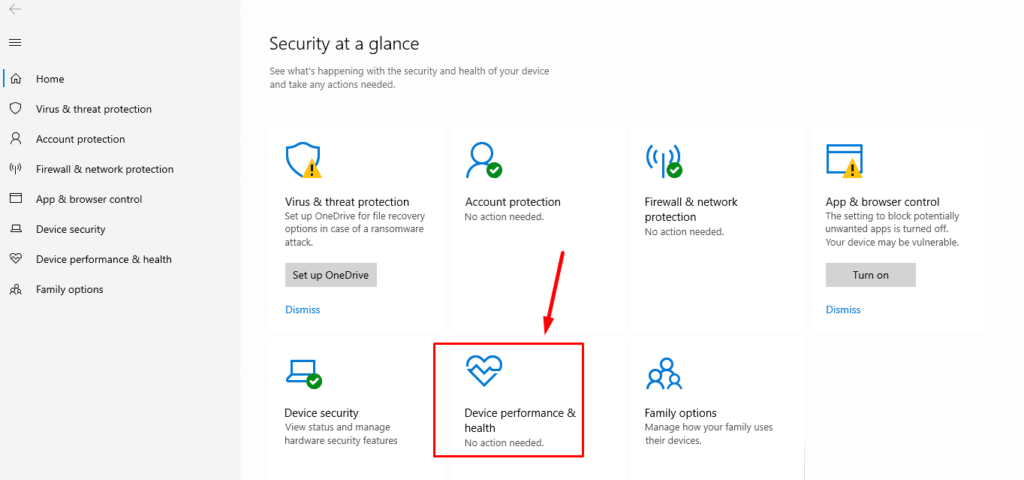Open App & browser control sidebar item
The height and width of the screenshot is (480, 1024).
89,199
